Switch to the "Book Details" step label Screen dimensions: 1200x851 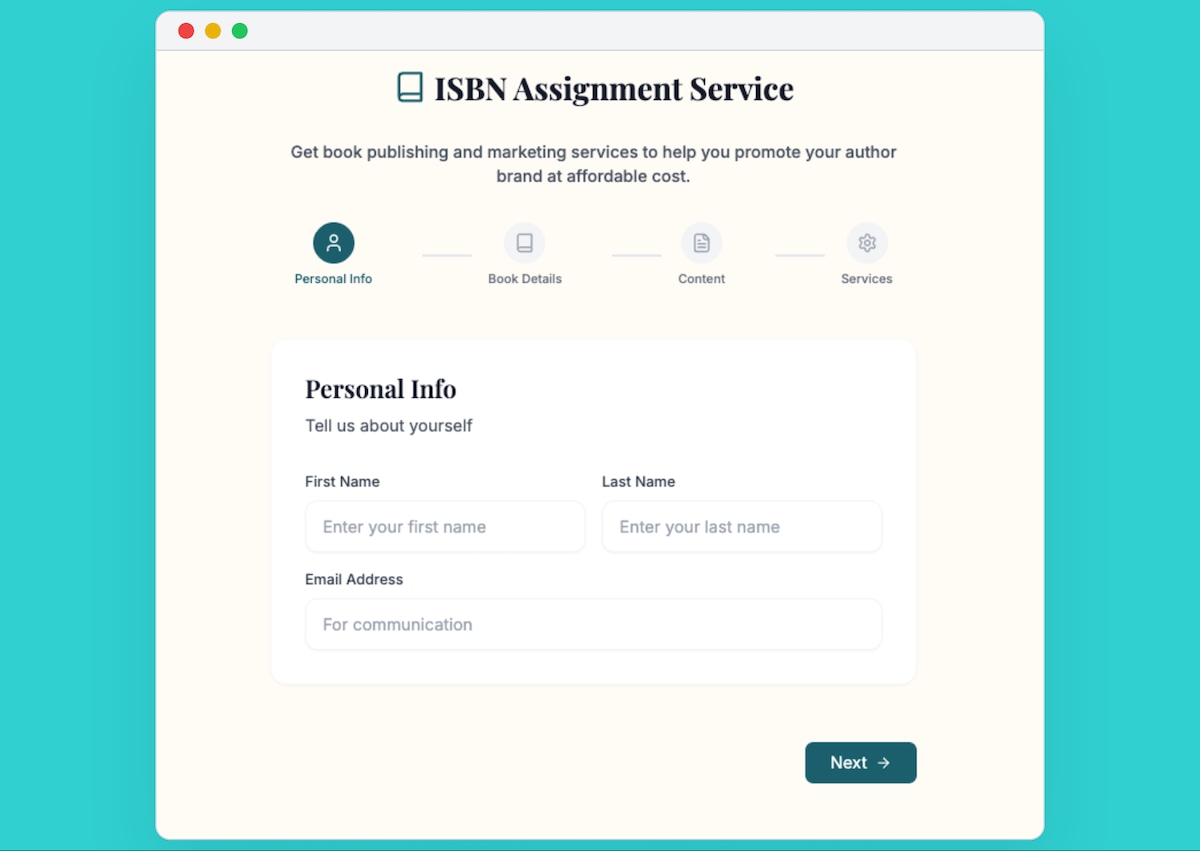(524, 279)
